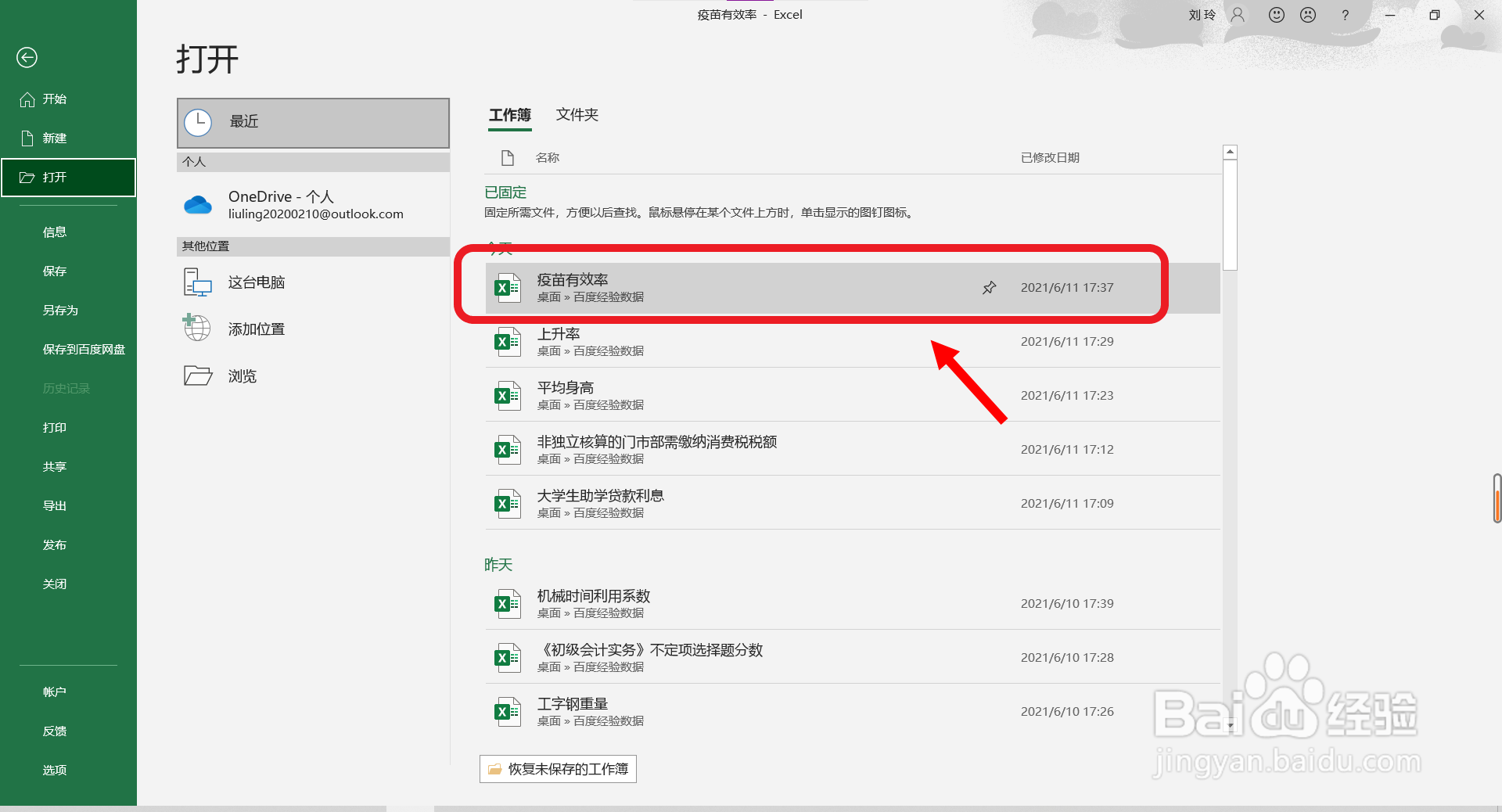Open the 上升率 workbook
1502x812 pixels.
853,342
